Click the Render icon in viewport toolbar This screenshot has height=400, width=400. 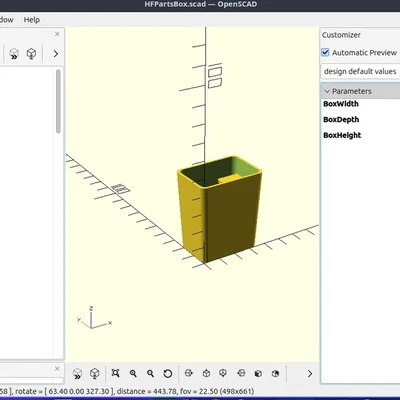95,373
